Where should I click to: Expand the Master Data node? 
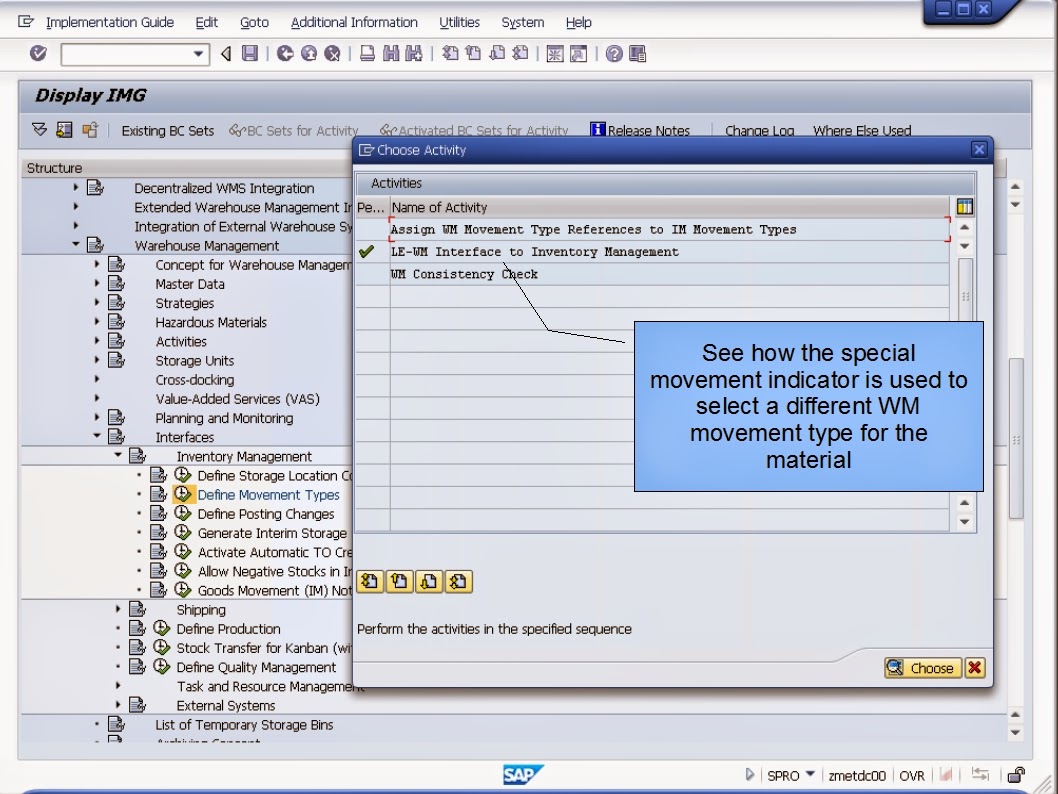tap(96, 283)
